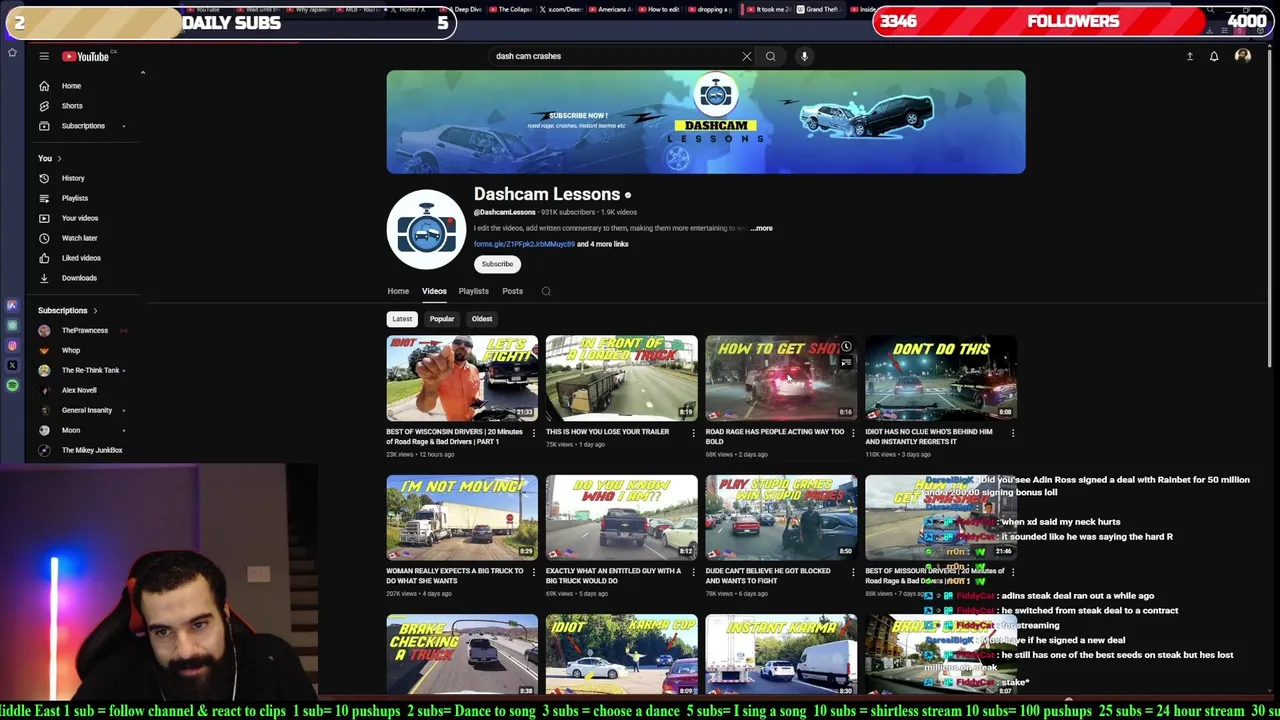The width and height of the screenshot is (1280, 720).
Task: Click the magnifier search button
Action: coord(770,56)
